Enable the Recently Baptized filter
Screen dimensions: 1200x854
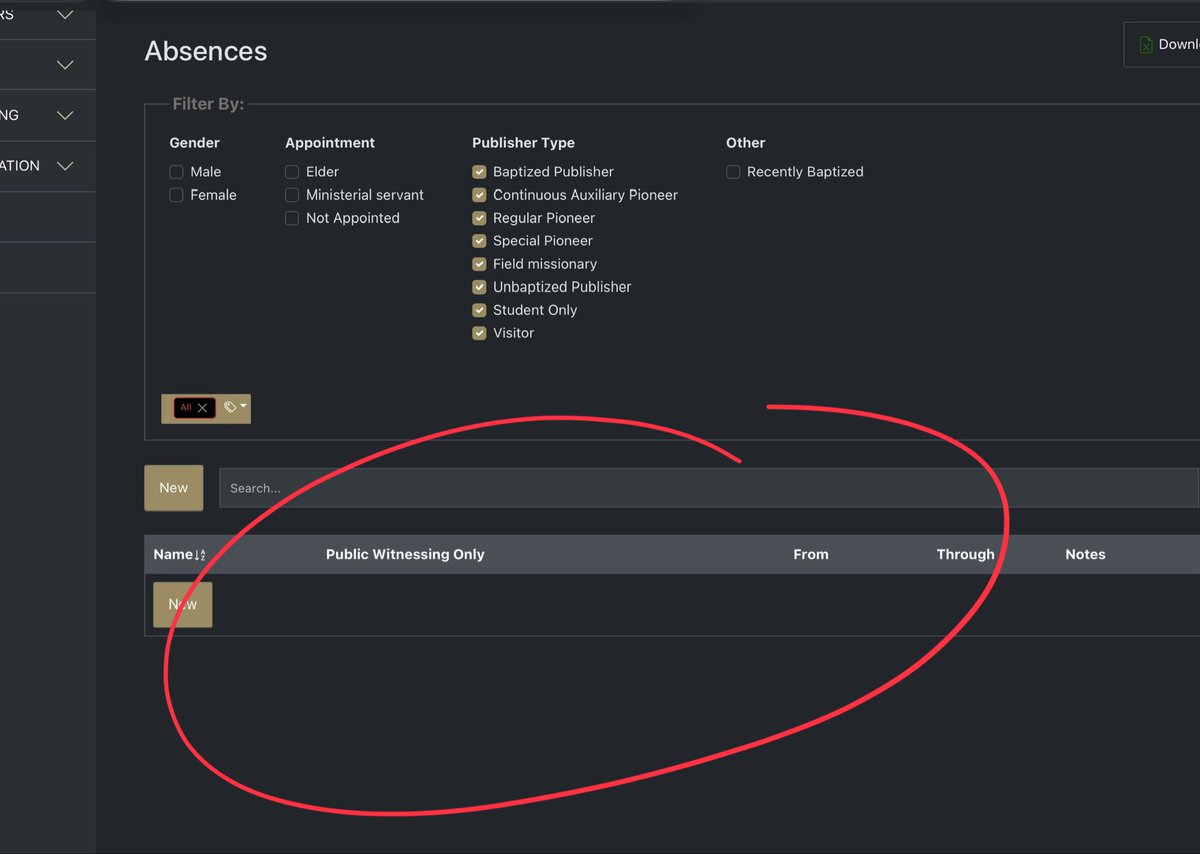(733, 172)
